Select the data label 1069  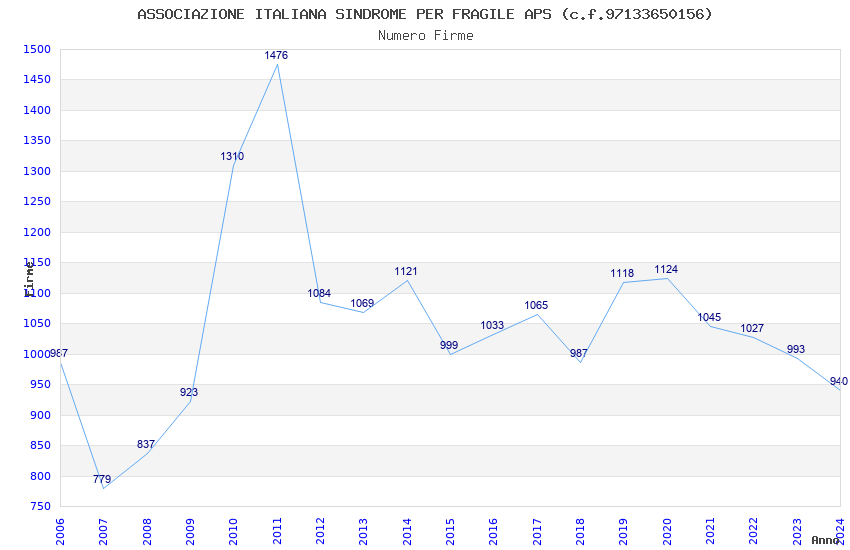tap(362, 303)
